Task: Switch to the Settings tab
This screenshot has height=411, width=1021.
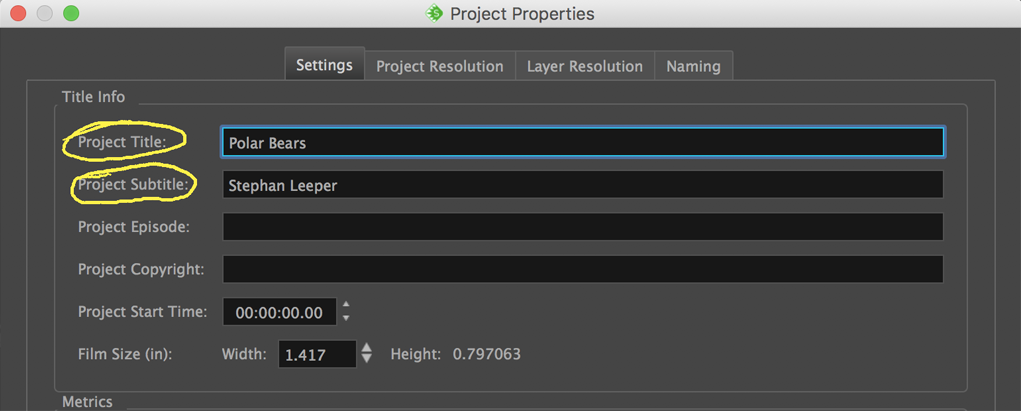Action: tap(324, 66)
